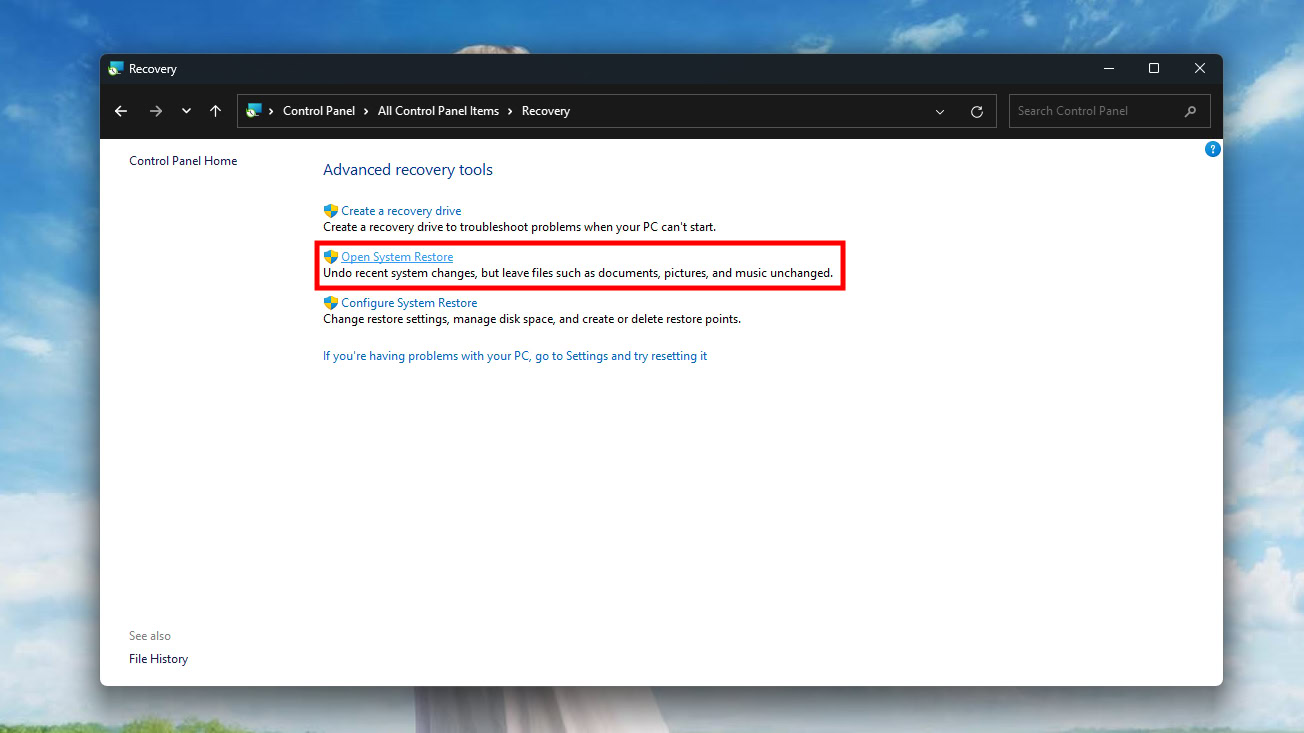Click the Back navigation arrow
The height and width of the screenshot is (733, 1304).
point(121,111)
